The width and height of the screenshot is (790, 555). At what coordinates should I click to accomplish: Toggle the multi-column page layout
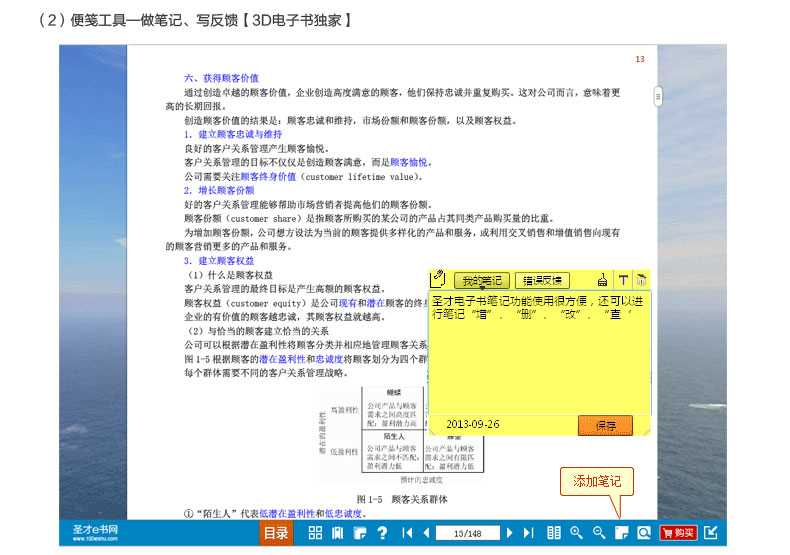[x=553, y=533]
